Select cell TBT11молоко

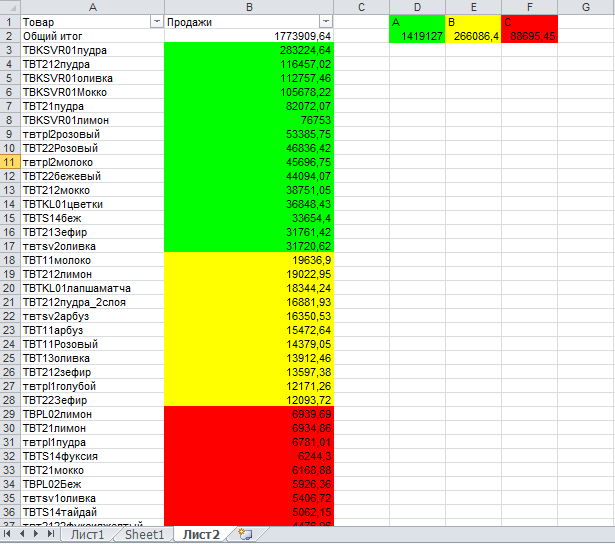92,260
